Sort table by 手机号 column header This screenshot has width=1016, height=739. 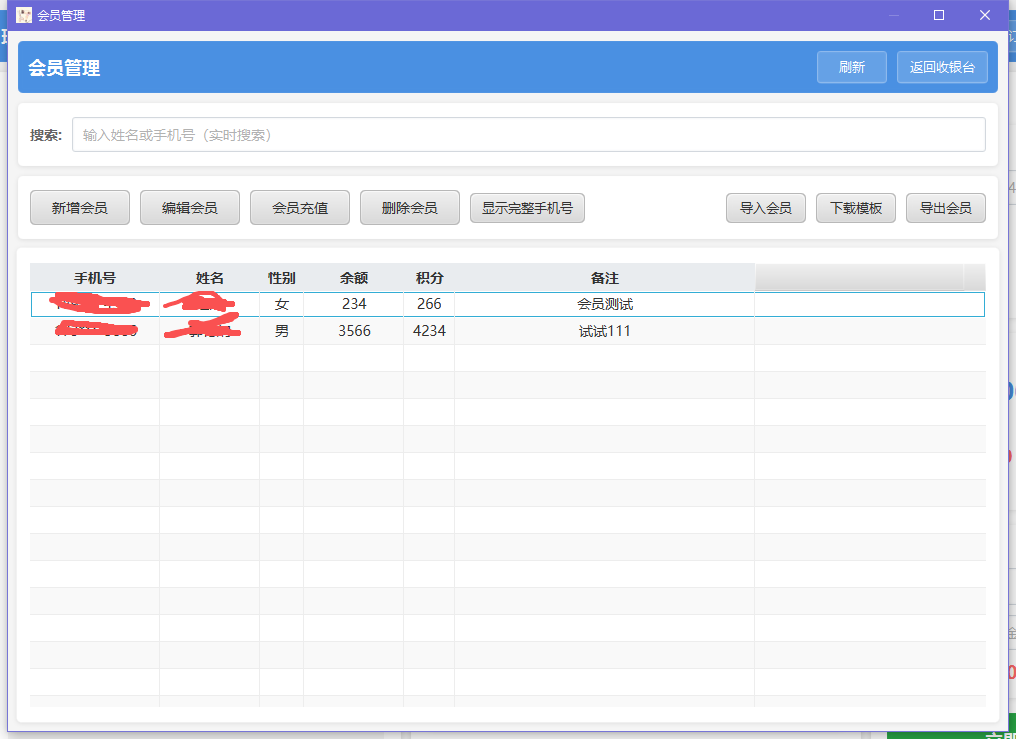click(95, 278)
